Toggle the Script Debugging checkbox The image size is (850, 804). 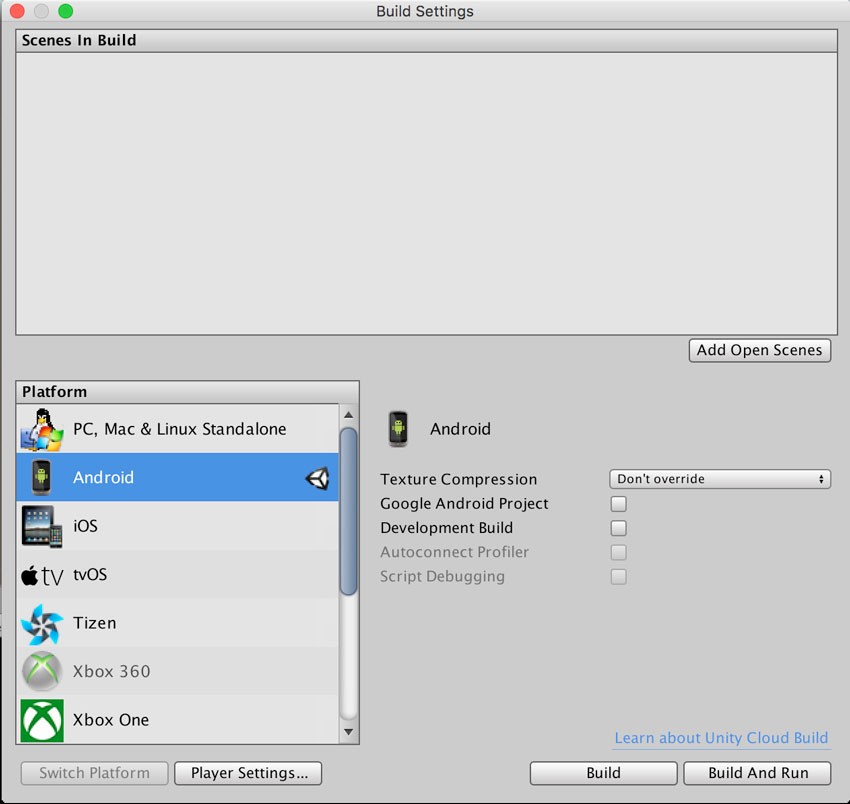(619, 576)
